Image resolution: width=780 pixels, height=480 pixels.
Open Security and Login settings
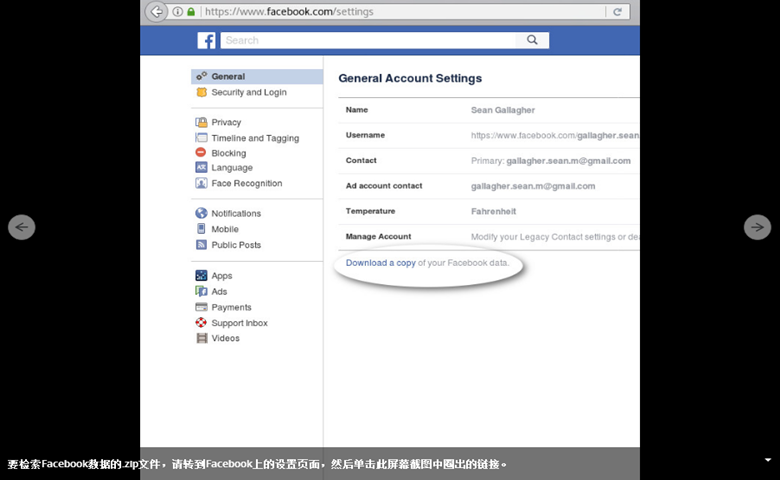click(249, 92)
